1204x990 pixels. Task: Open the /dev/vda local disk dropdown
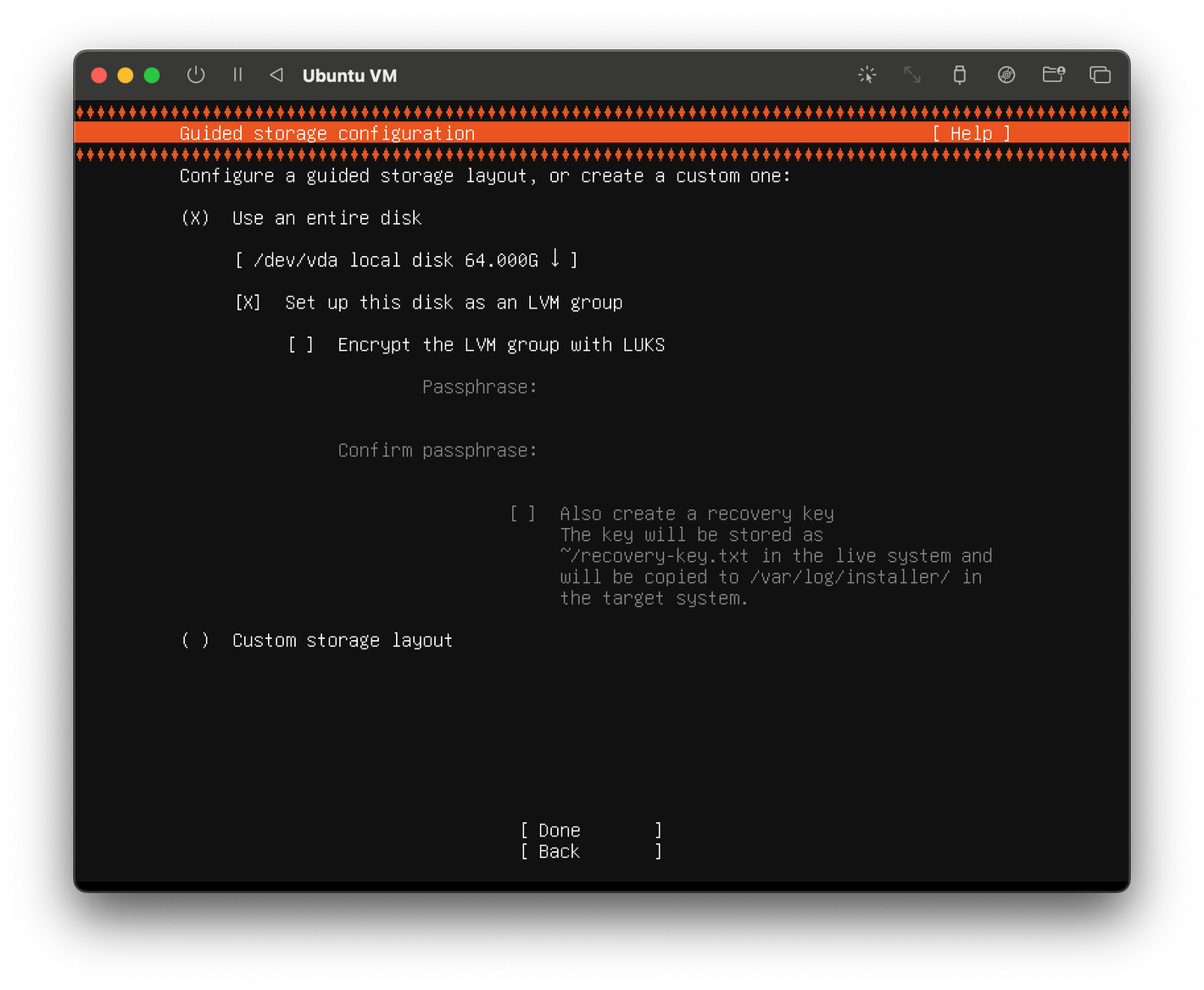[x=406, y=260]
